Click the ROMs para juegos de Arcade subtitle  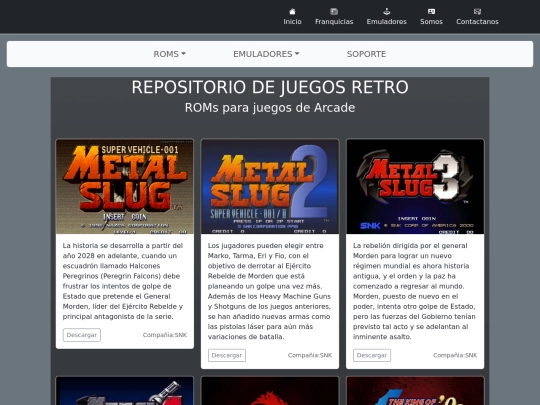click(x=270, y=107)
